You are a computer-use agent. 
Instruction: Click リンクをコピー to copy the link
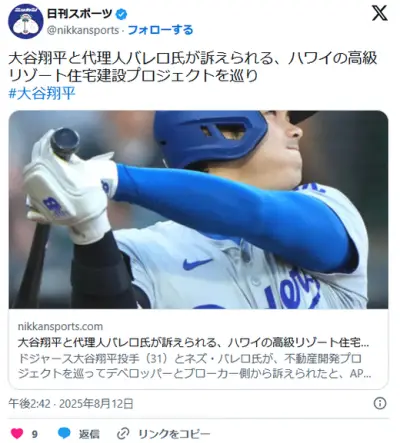pyautogui.click(x=174, y=434)
